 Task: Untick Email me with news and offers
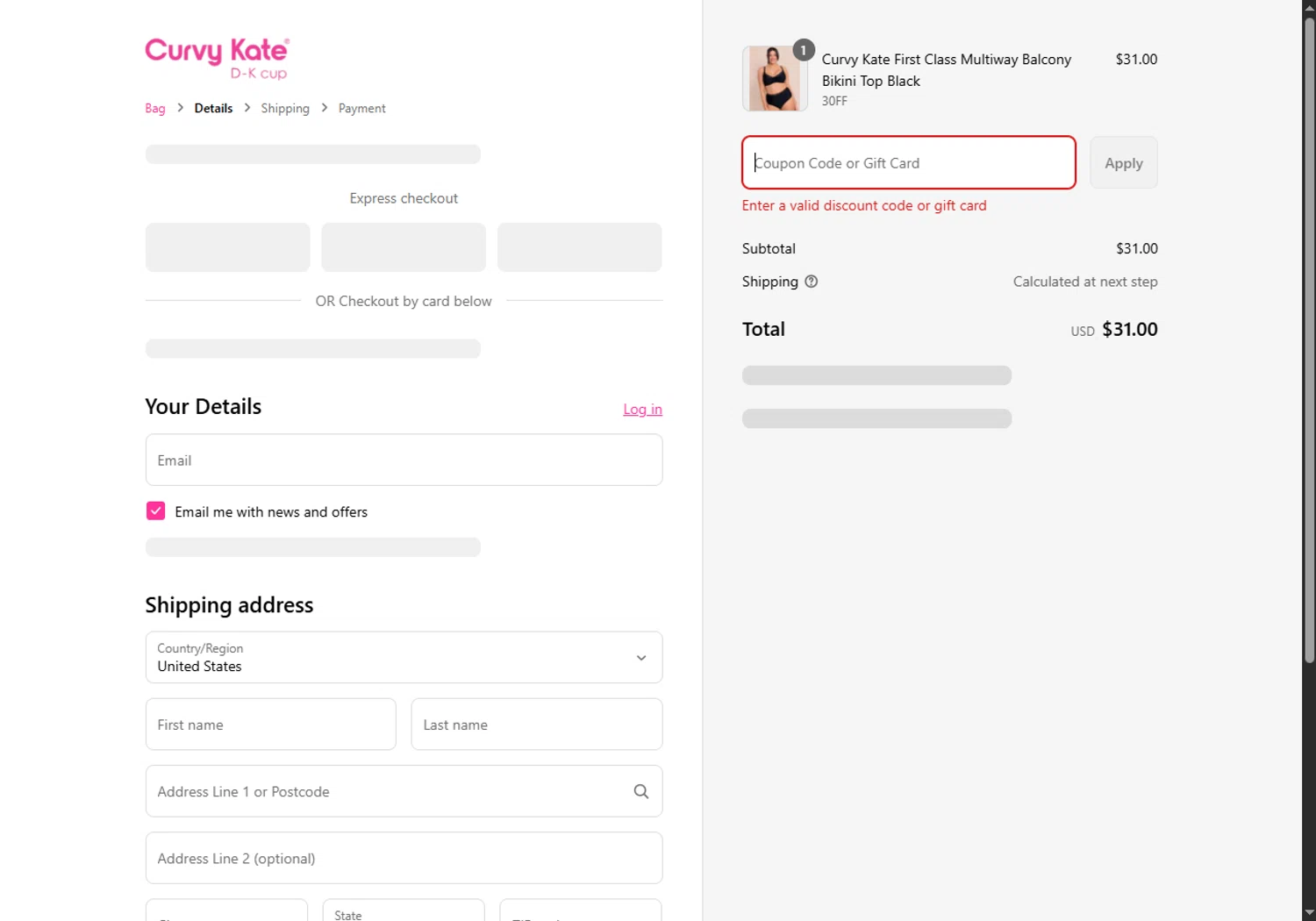click(x=155, y=511)
